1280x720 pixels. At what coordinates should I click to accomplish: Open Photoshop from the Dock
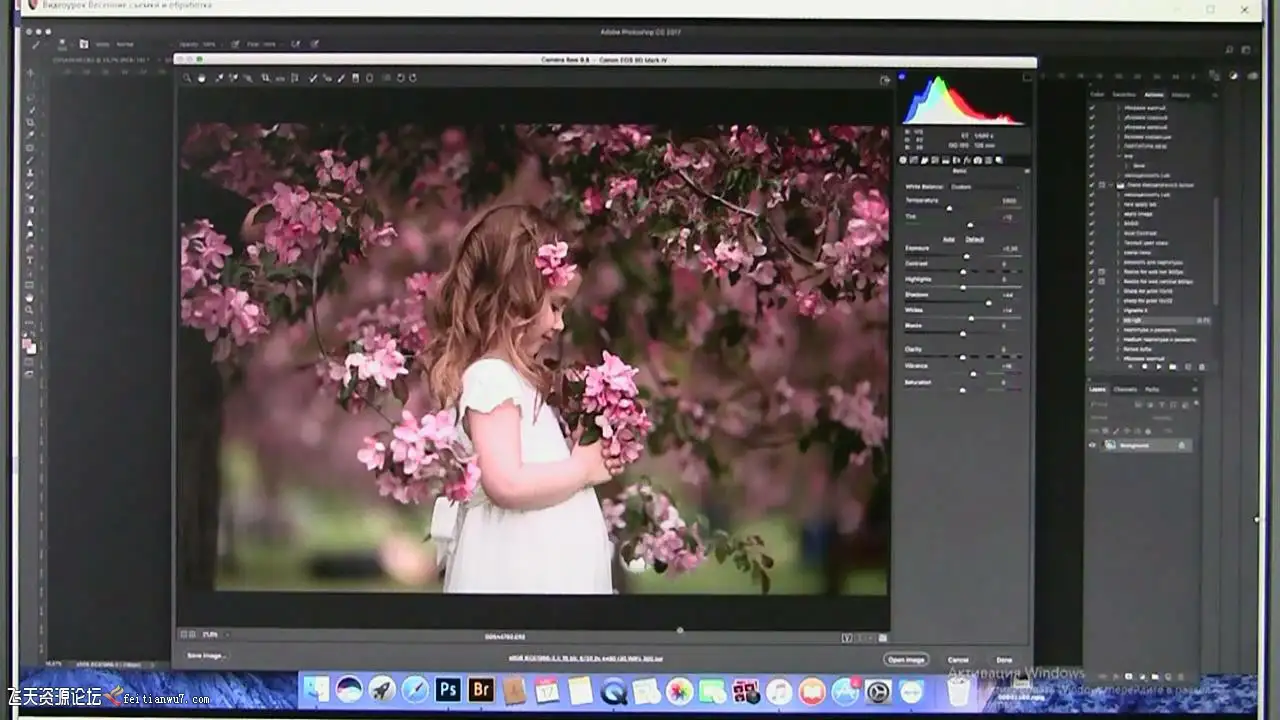tap(449, 690)
